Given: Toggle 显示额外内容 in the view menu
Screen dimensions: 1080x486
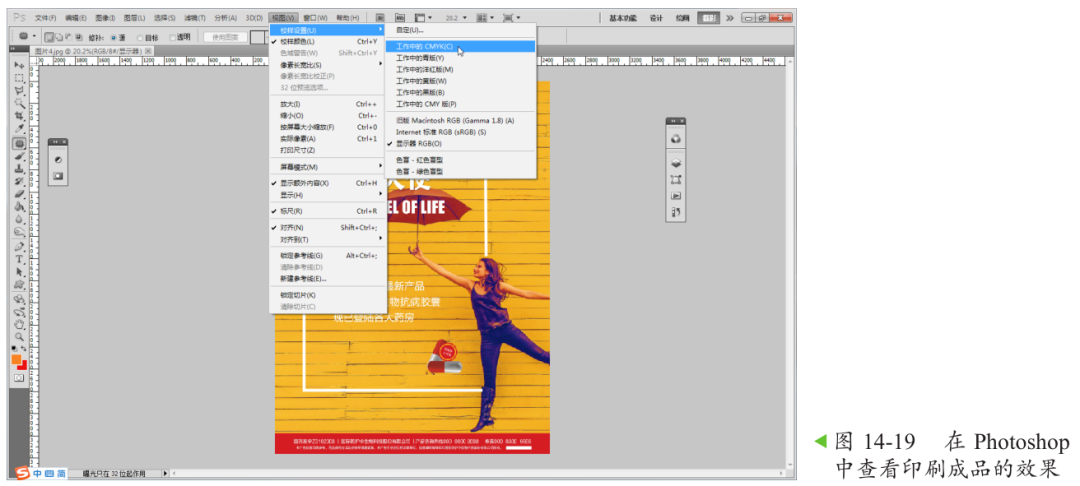Looking at the screenshot, I should point(327,183).
